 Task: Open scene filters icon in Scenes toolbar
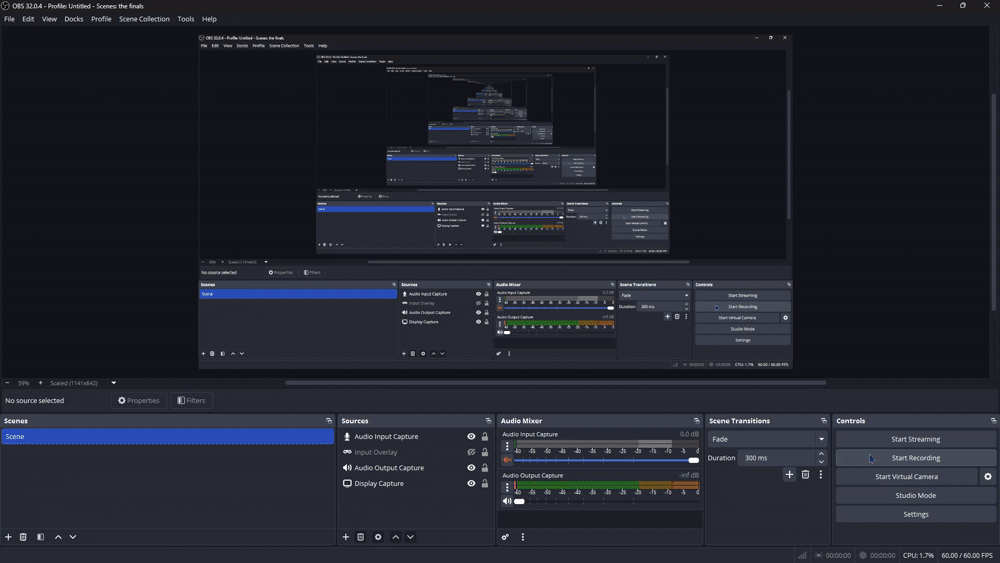click(x=40, y=537)
